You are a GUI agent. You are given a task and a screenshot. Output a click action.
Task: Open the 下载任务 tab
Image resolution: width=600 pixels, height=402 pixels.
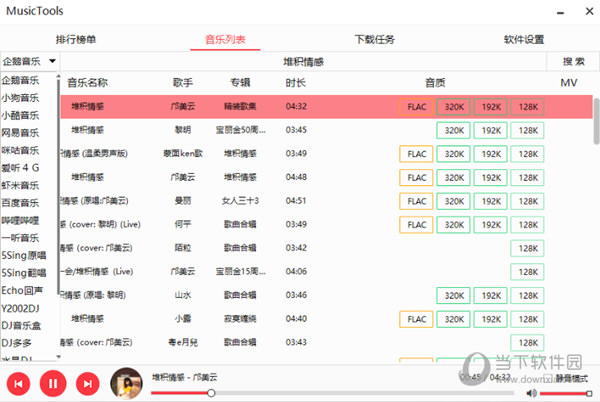(x=374, y=39)
